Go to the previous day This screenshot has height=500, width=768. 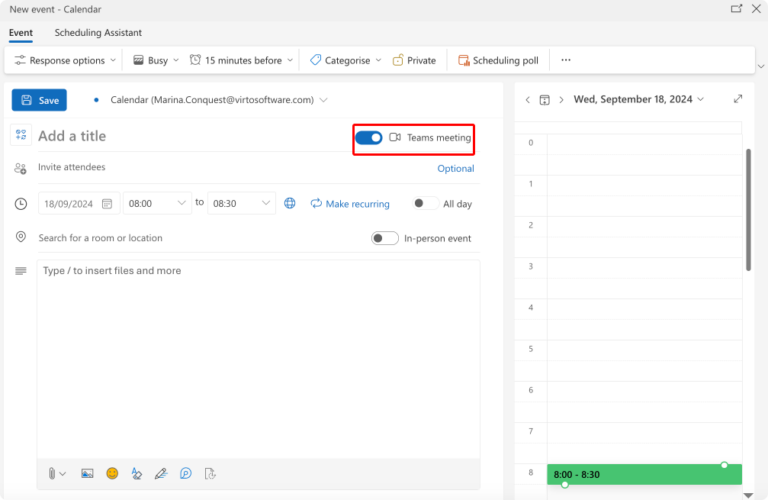point(528,100)
